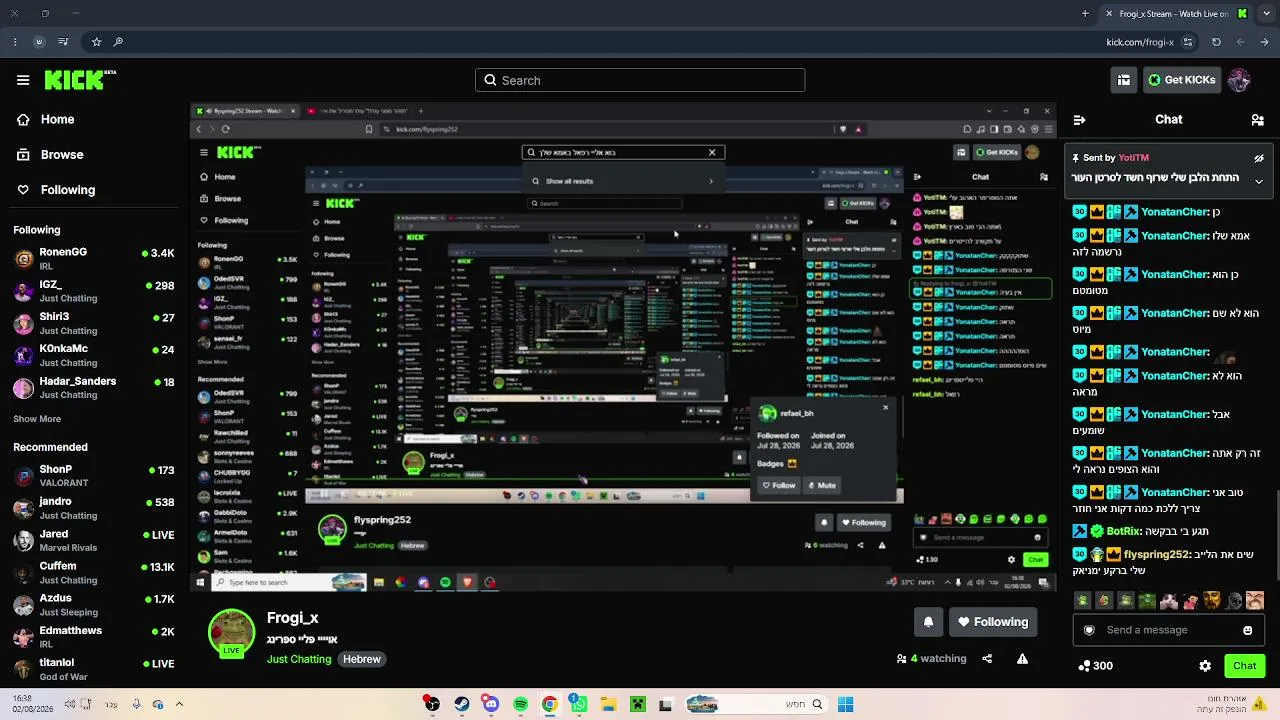Open WhatsApp from the taskbar
The image size is (1280, 720).
(578, 704)
